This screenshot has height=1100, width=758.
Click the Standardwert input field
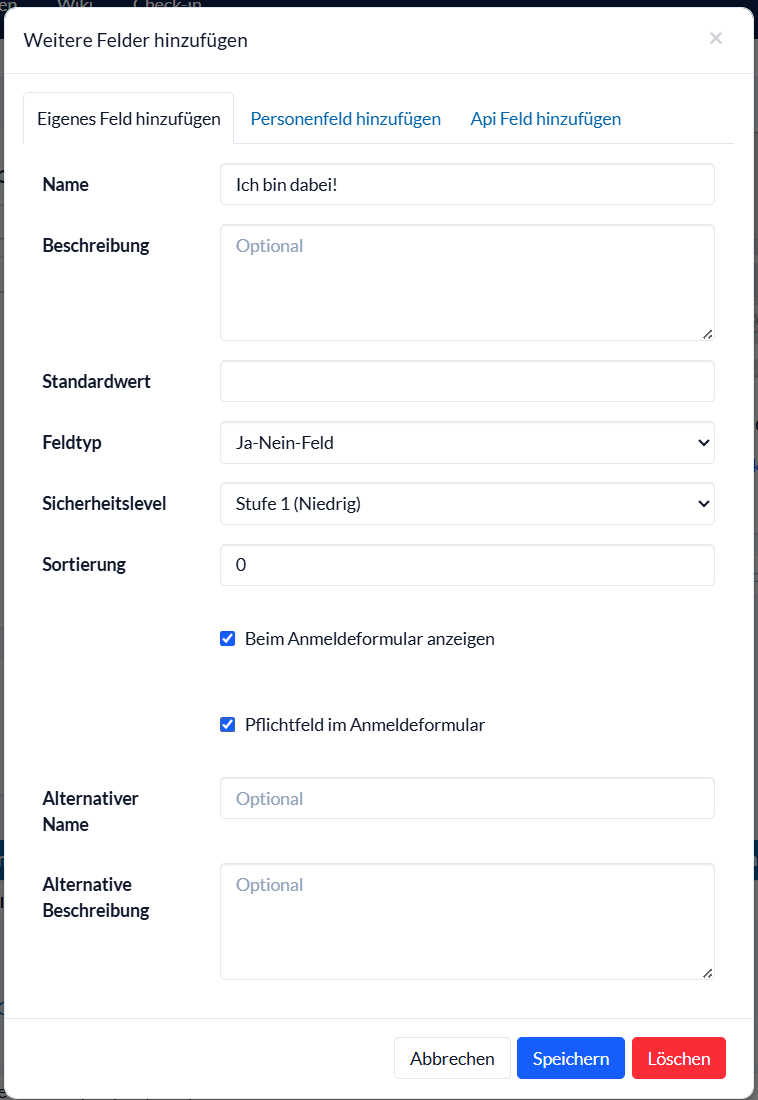coord(467,381)
